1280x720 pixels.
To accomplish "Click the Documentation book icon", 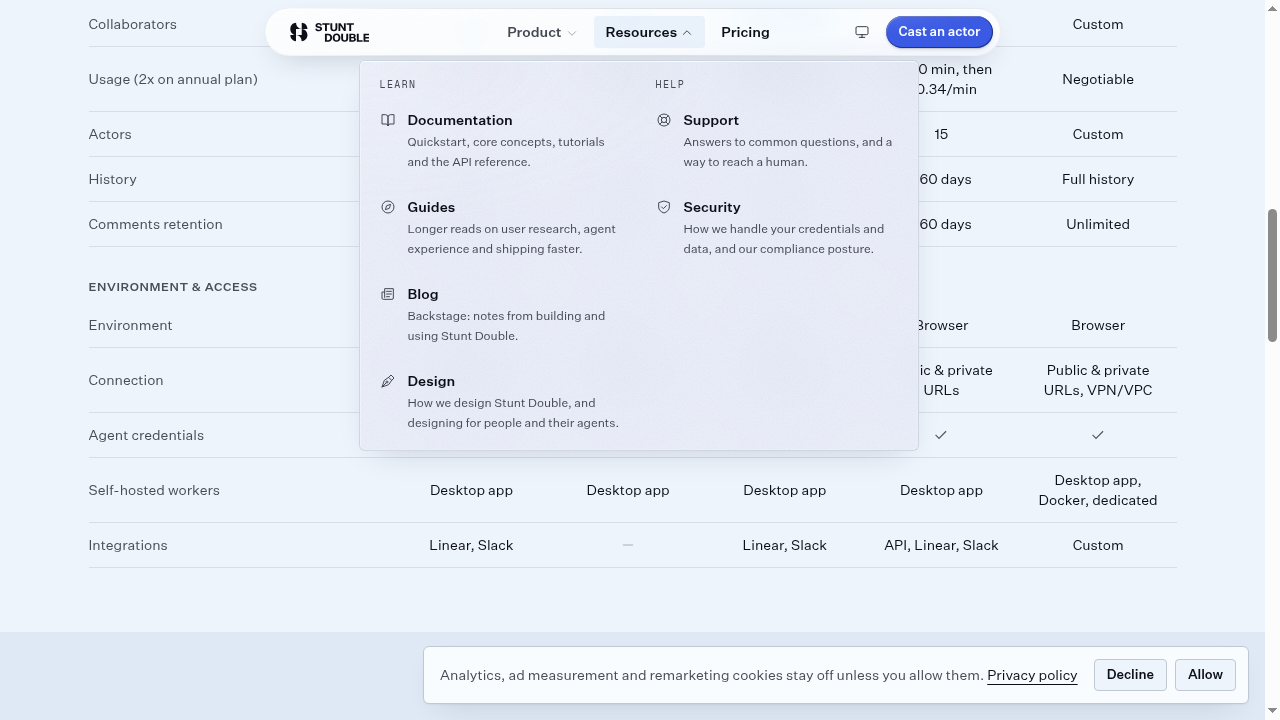I will click(x=388, y=120).
